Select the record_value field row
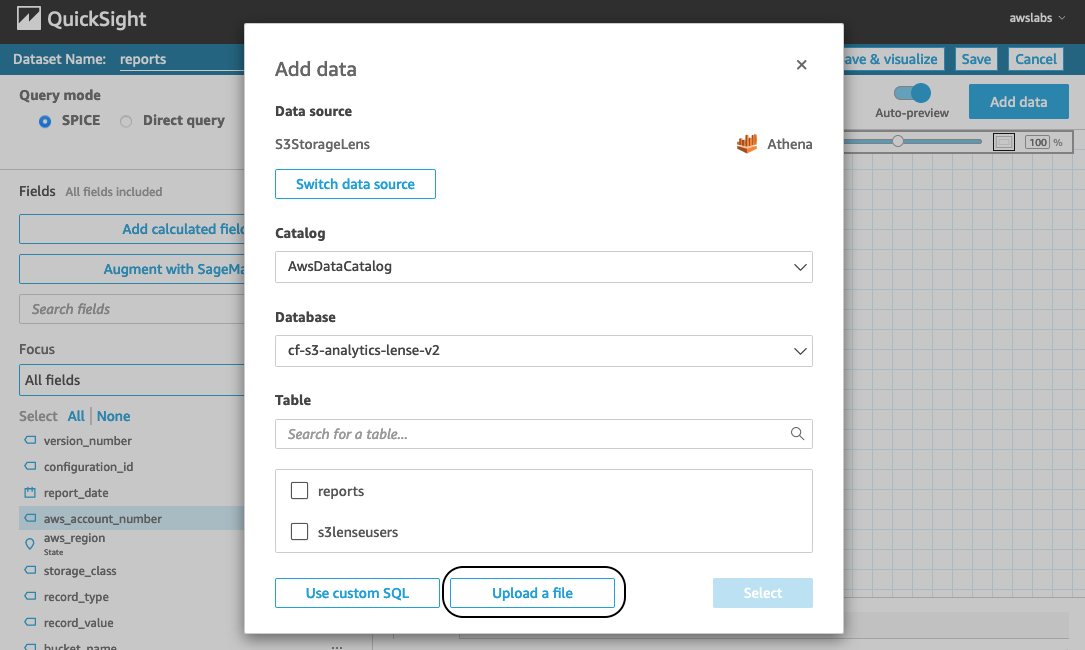 click(131, 623)
